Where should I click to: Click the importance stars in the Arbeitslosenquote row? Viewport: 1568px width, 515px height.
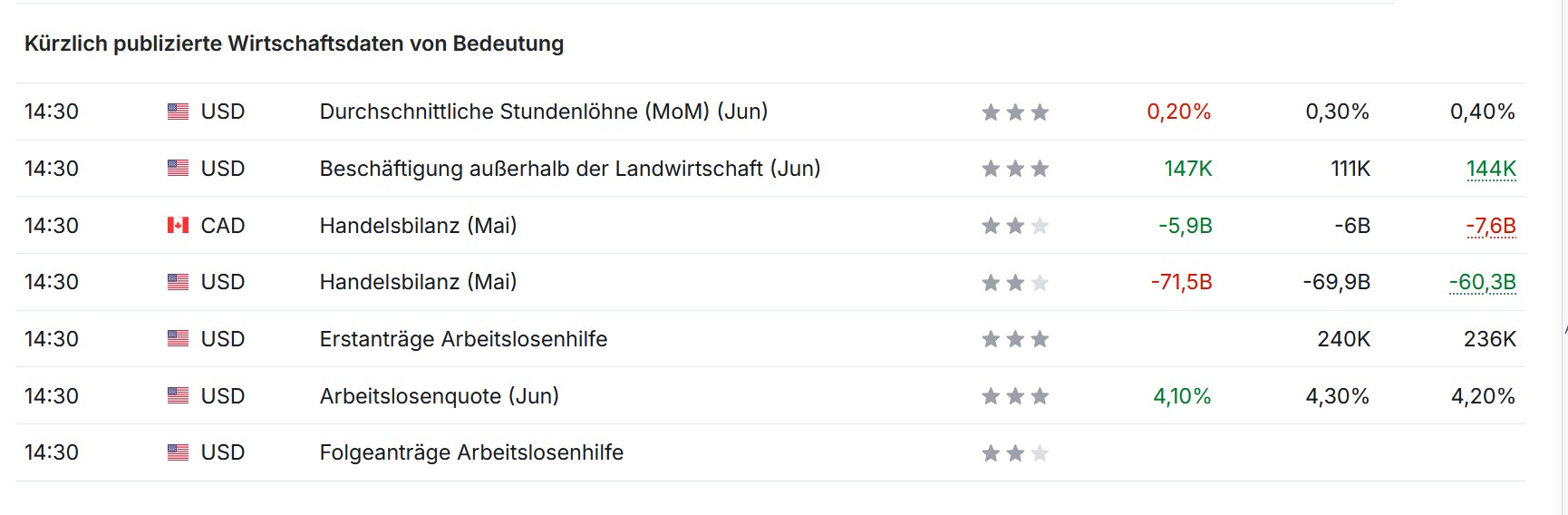pos(1015,396)
